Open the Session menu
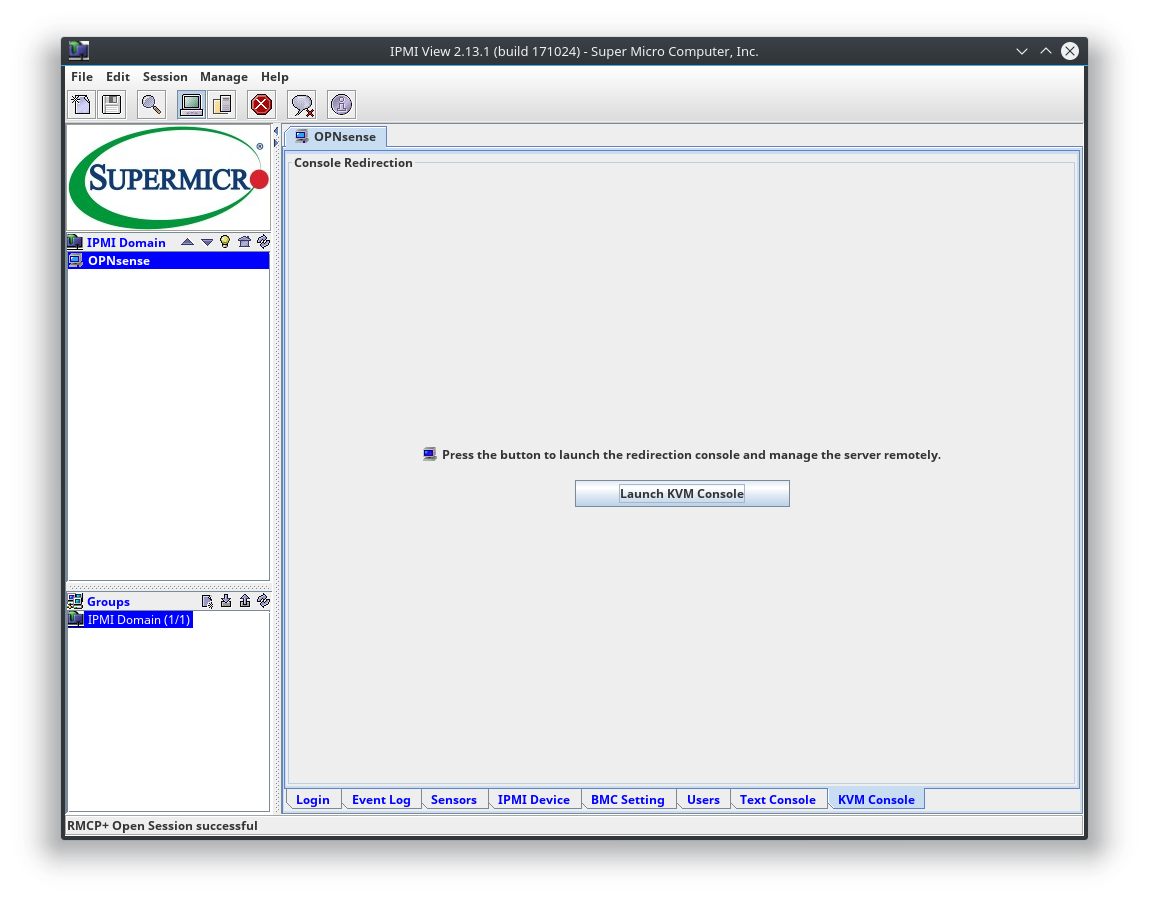The image size is (1149, 901). coord(165,77)
